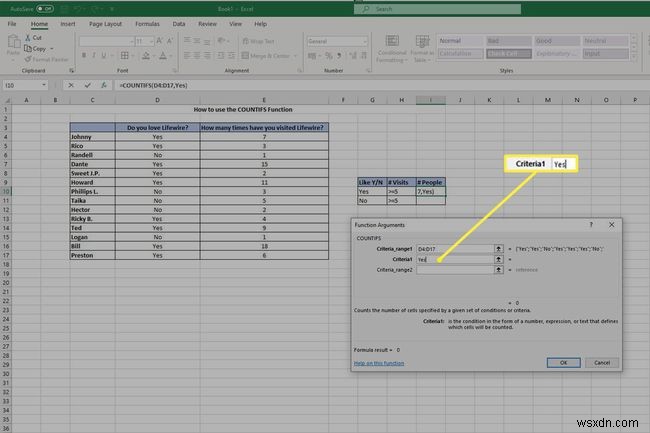Open the Data ribbon tab
Image resolution: width=650 pixels, height=433 pixels.
point(179,24)
